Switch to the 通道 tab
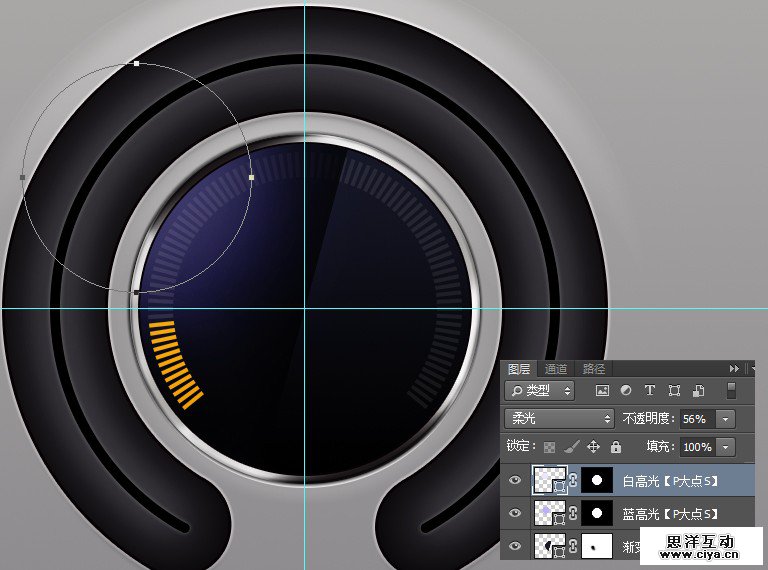768x570 pixels. [556, 369]
